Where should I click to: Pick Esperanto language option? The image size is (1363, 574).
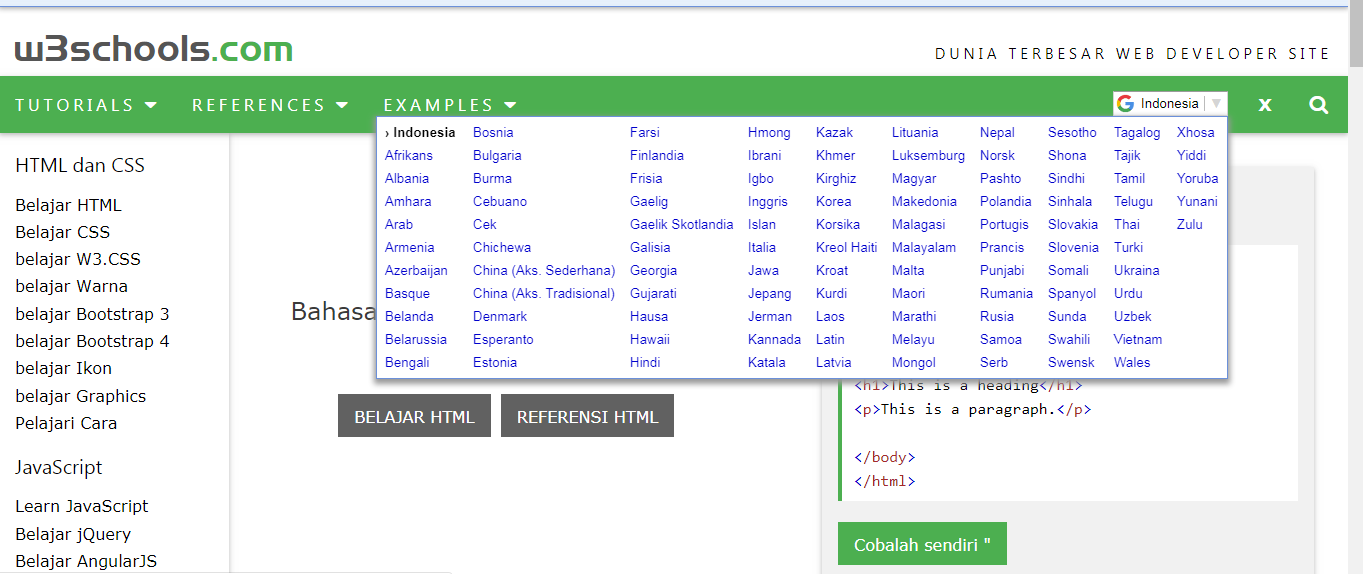(x=503, y=339)
